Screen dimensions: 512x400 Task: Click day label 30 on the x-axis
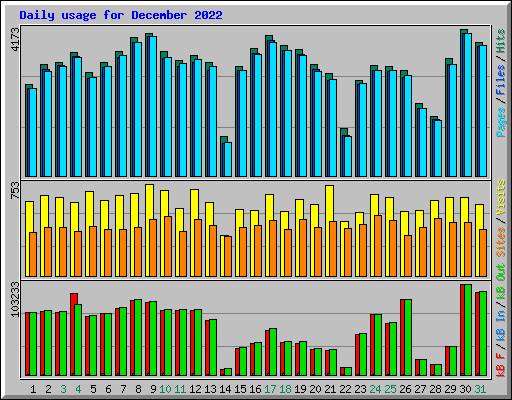465,389
